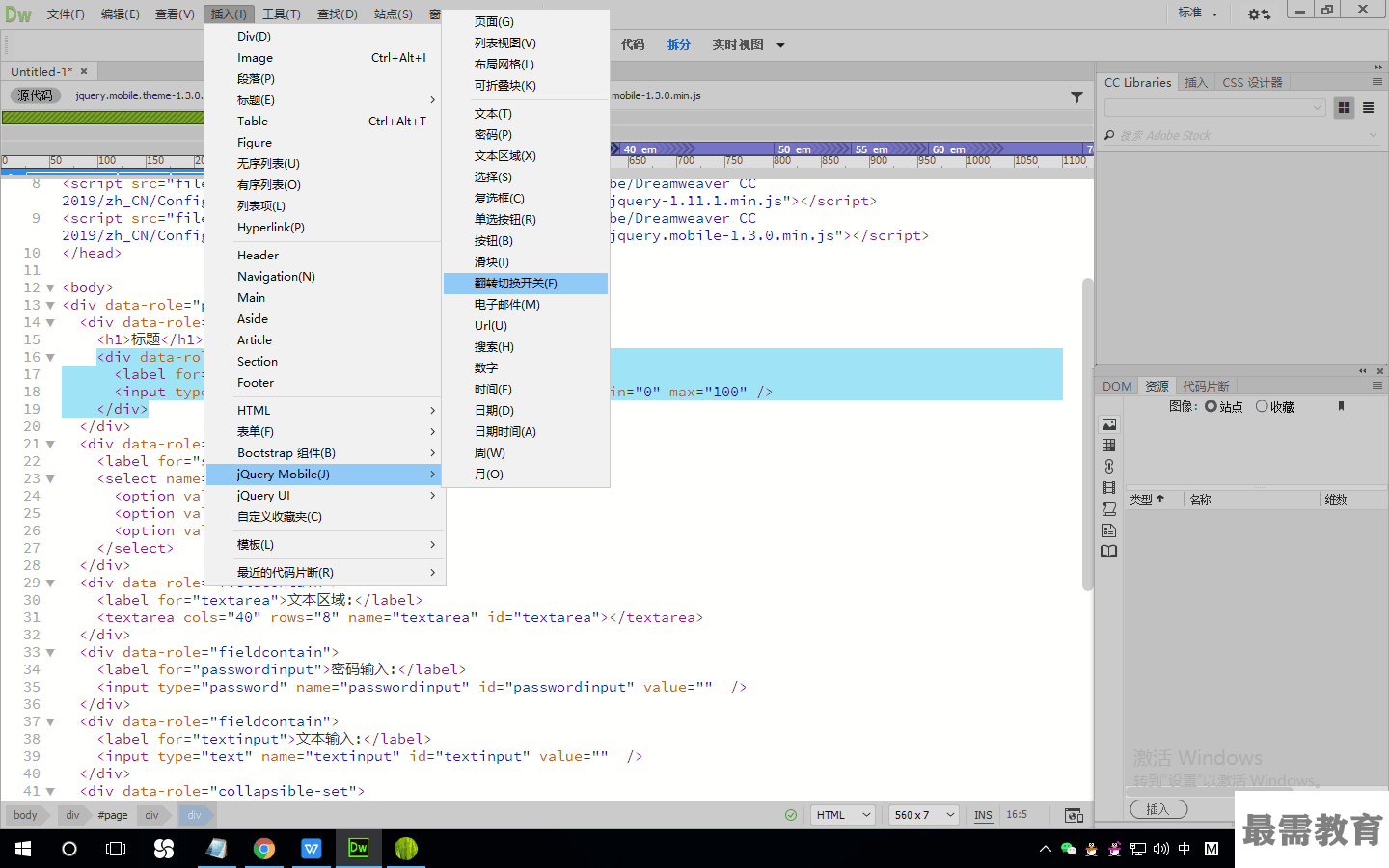Toggle the INS insert mode indicator
Screen dimensions: 1389x868
(983, 815)
